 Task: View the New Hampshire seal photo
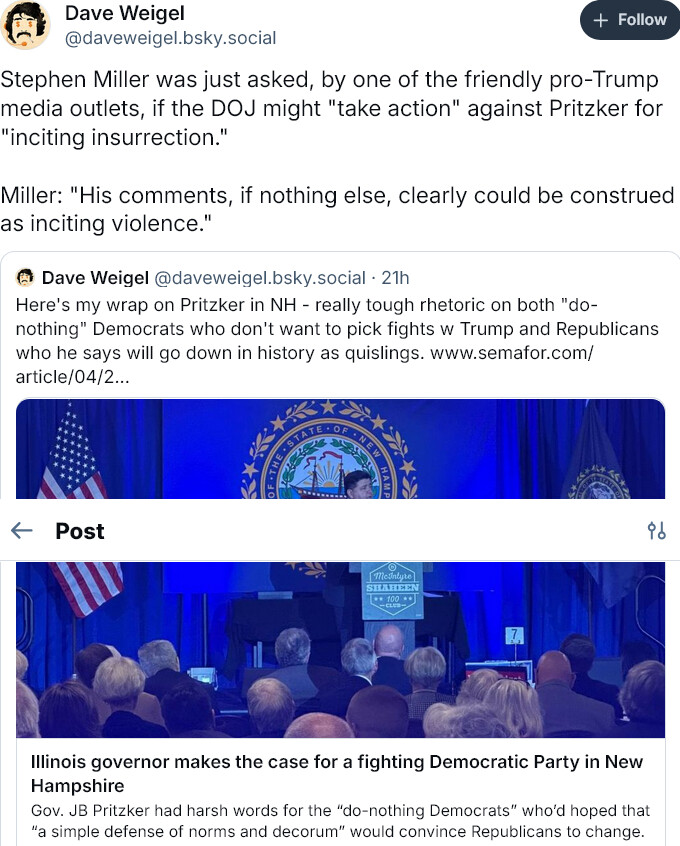coord(341,448)
